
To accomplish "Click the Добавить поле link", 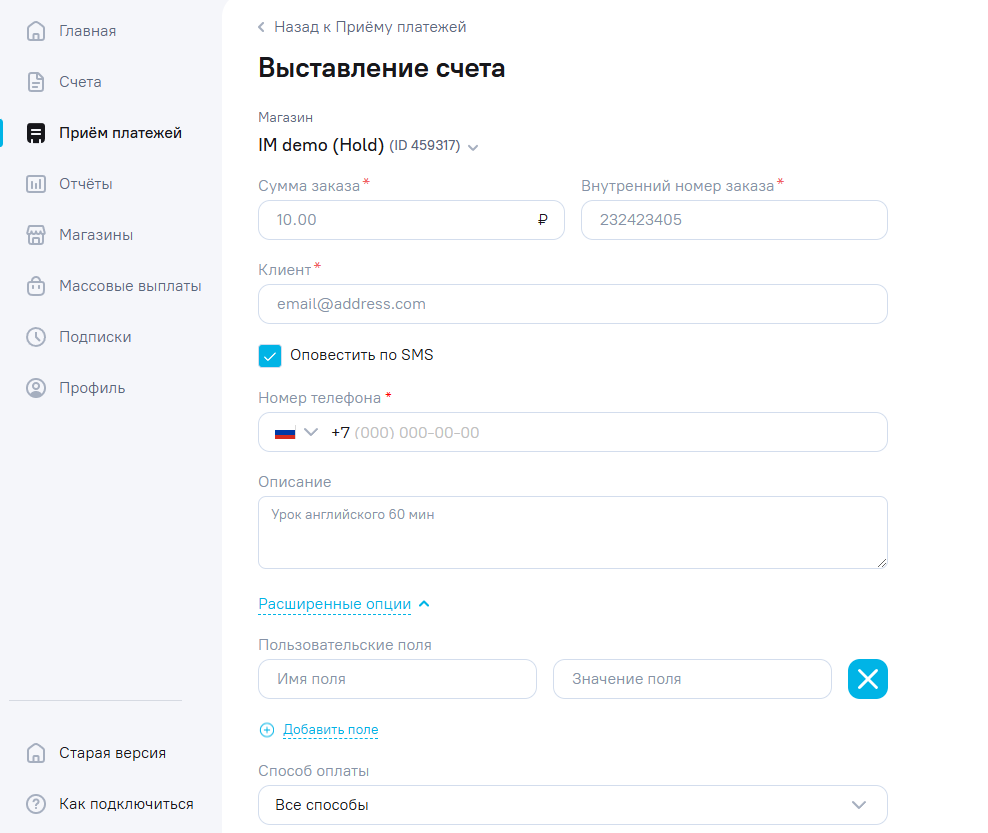I will [330, 730].
